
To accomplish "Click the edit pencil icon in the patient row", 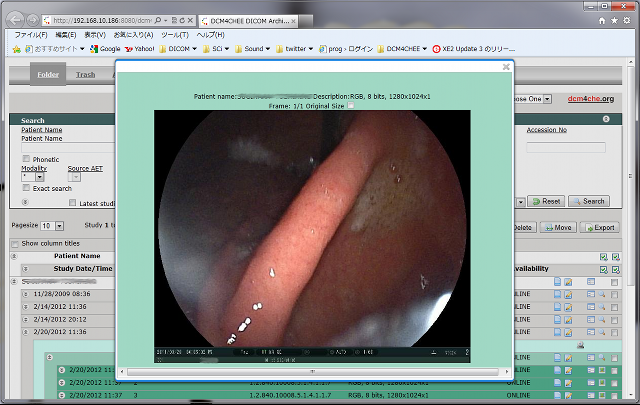I will click(568, 282).
